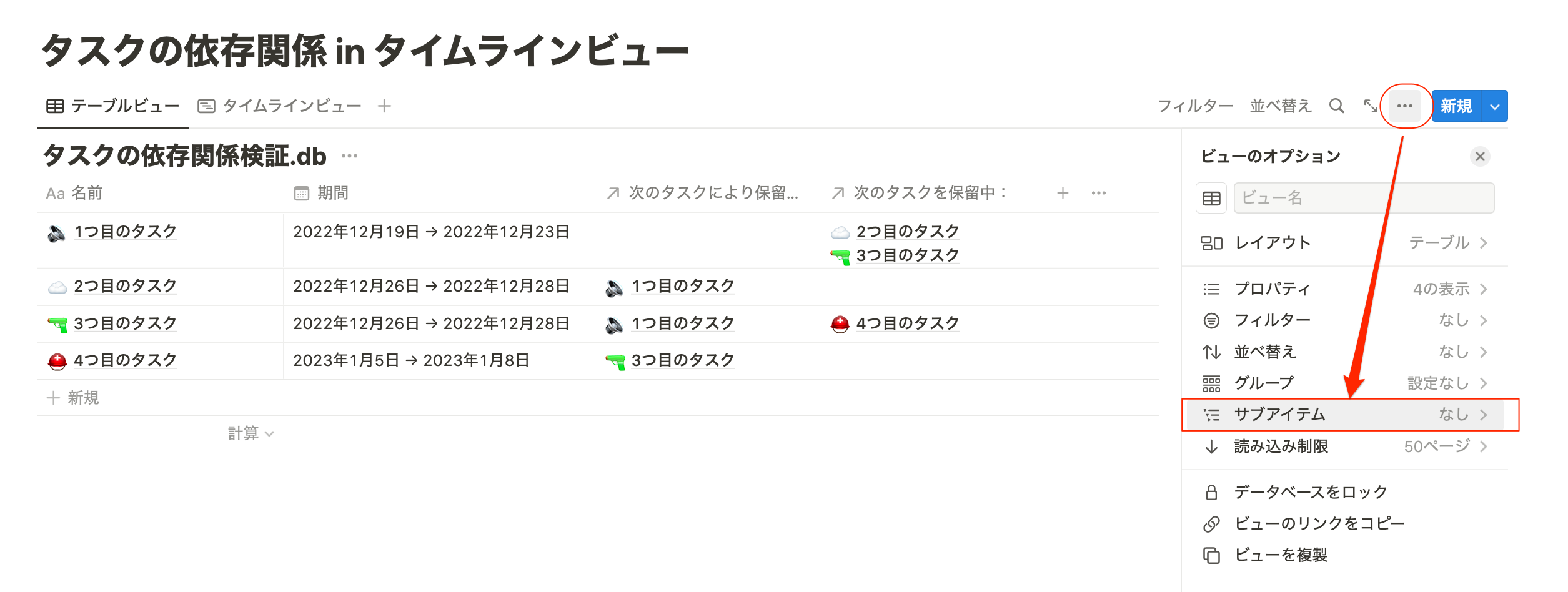The height and width of the screenshot is (592, 1568).
Task: Open the view options three-dots menu
Action: [x=1405, y=106]
